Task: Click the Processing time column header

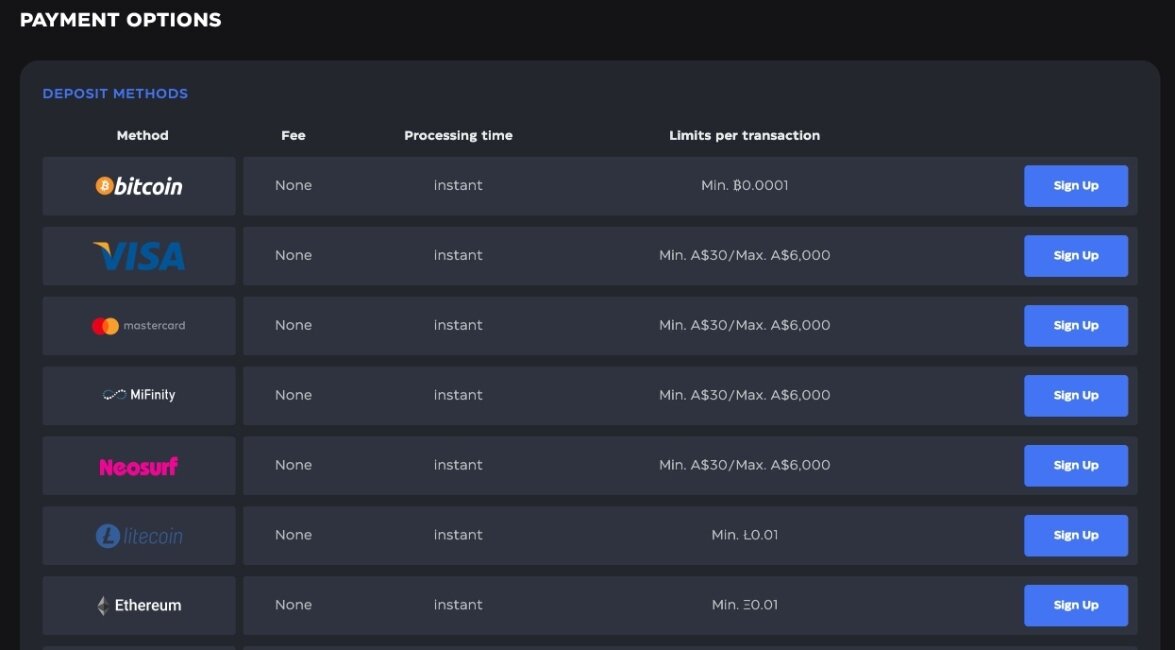Action: click(458, 136)
